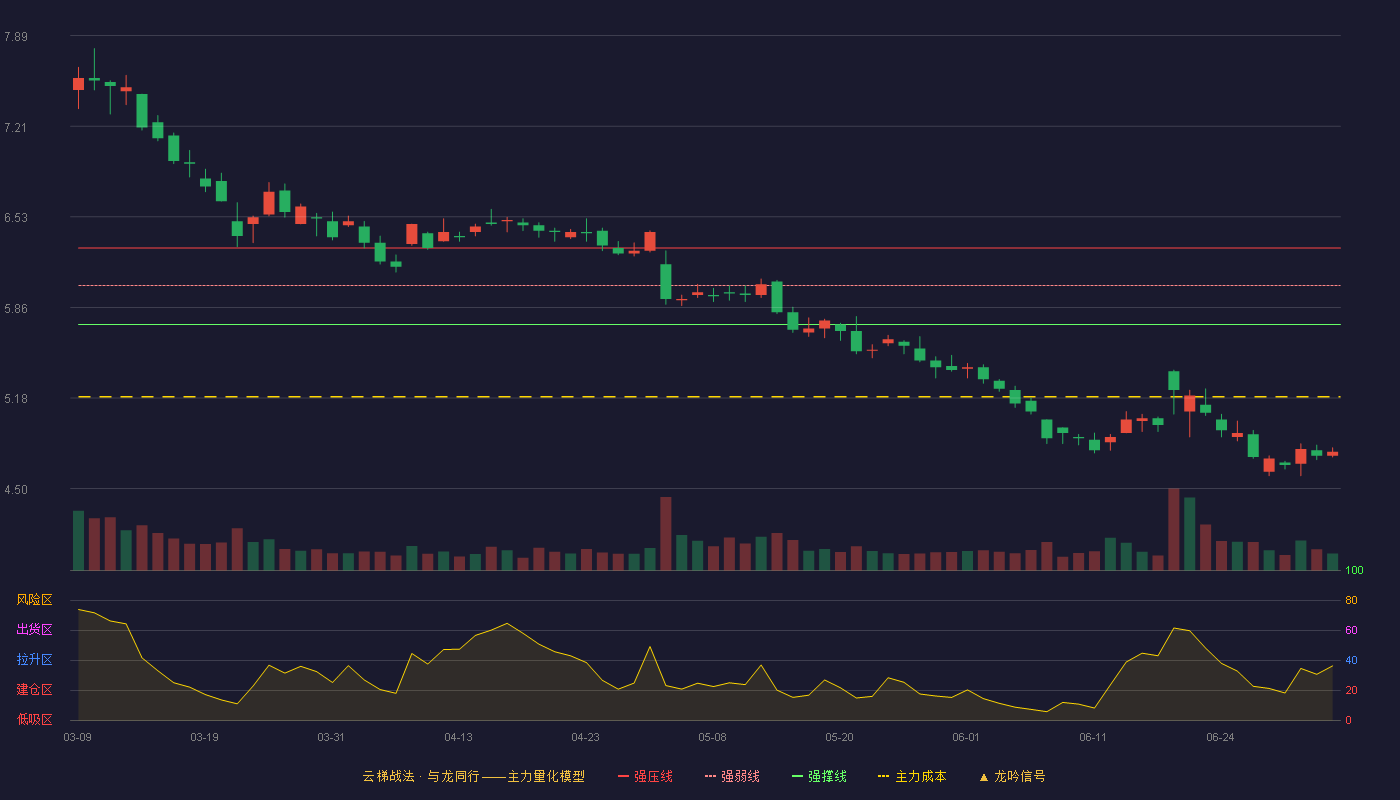1400x800 pixels.
Task: Click the 7.89 price axis label
Action: click(16, 37)
